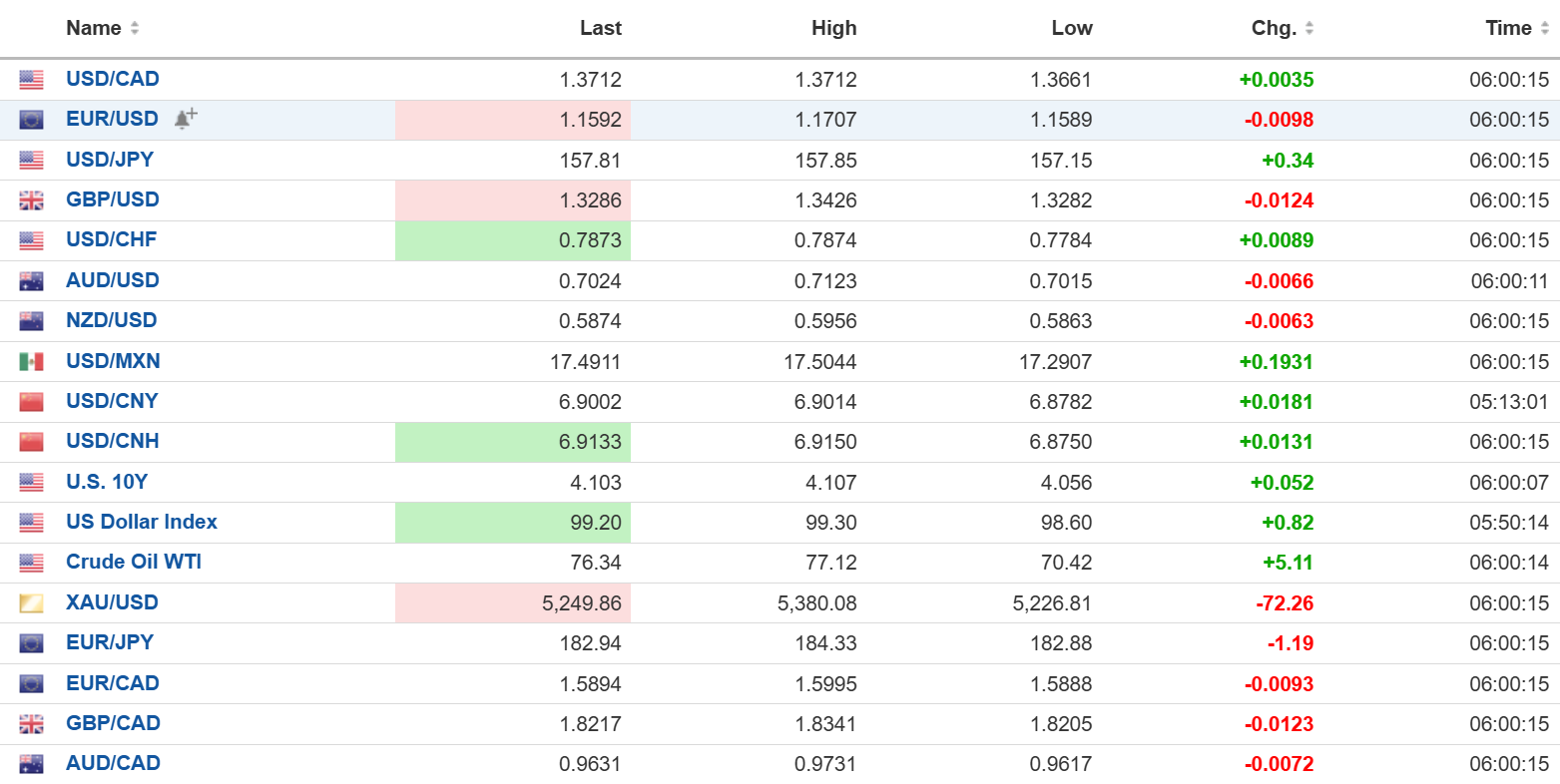Click the gold bar icon for XAU/USD
This screenshot has height=784, width=1560.
[x=32, y=603]
